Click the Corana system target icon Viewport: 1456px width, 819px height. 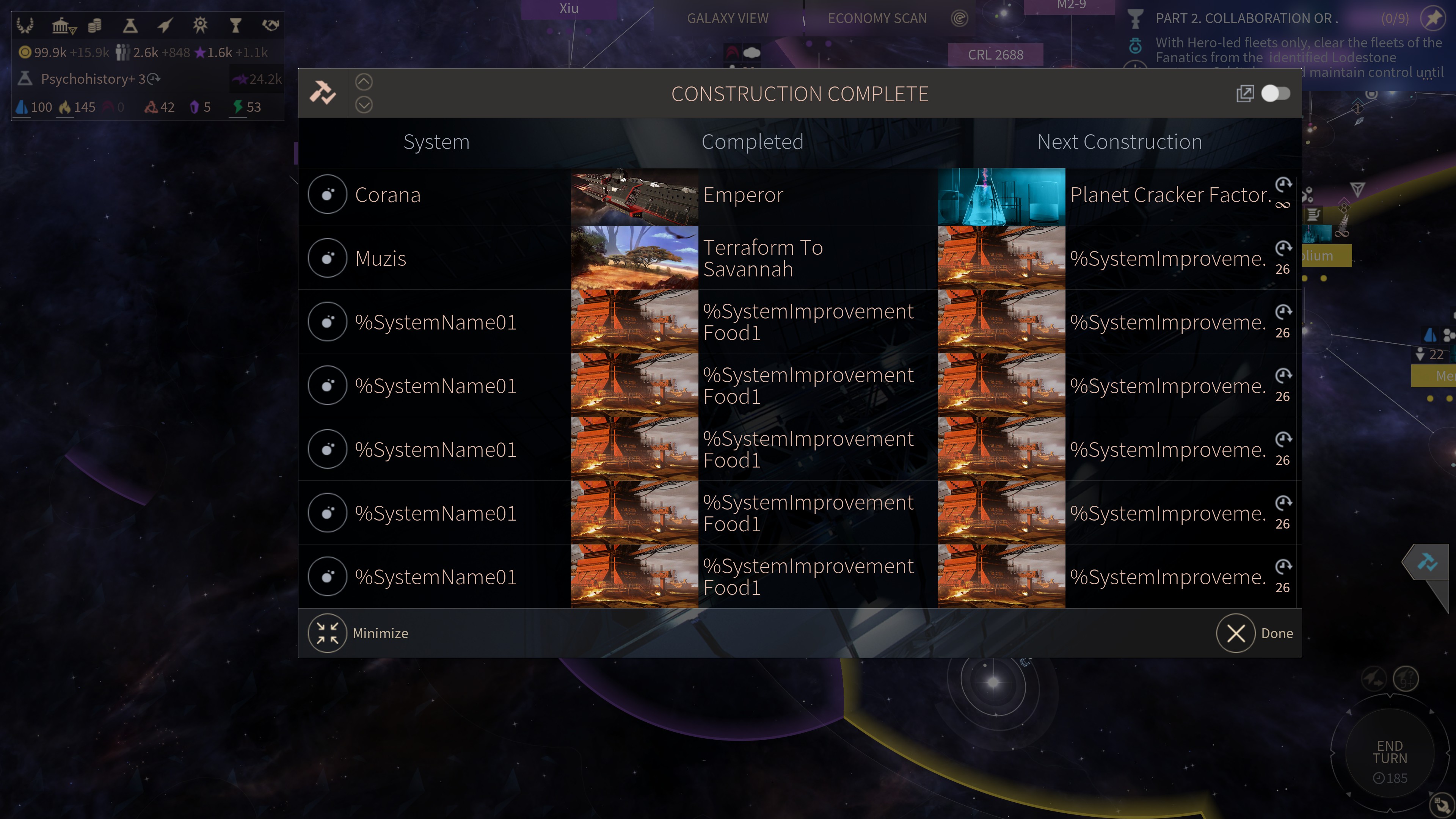point(327,195)
